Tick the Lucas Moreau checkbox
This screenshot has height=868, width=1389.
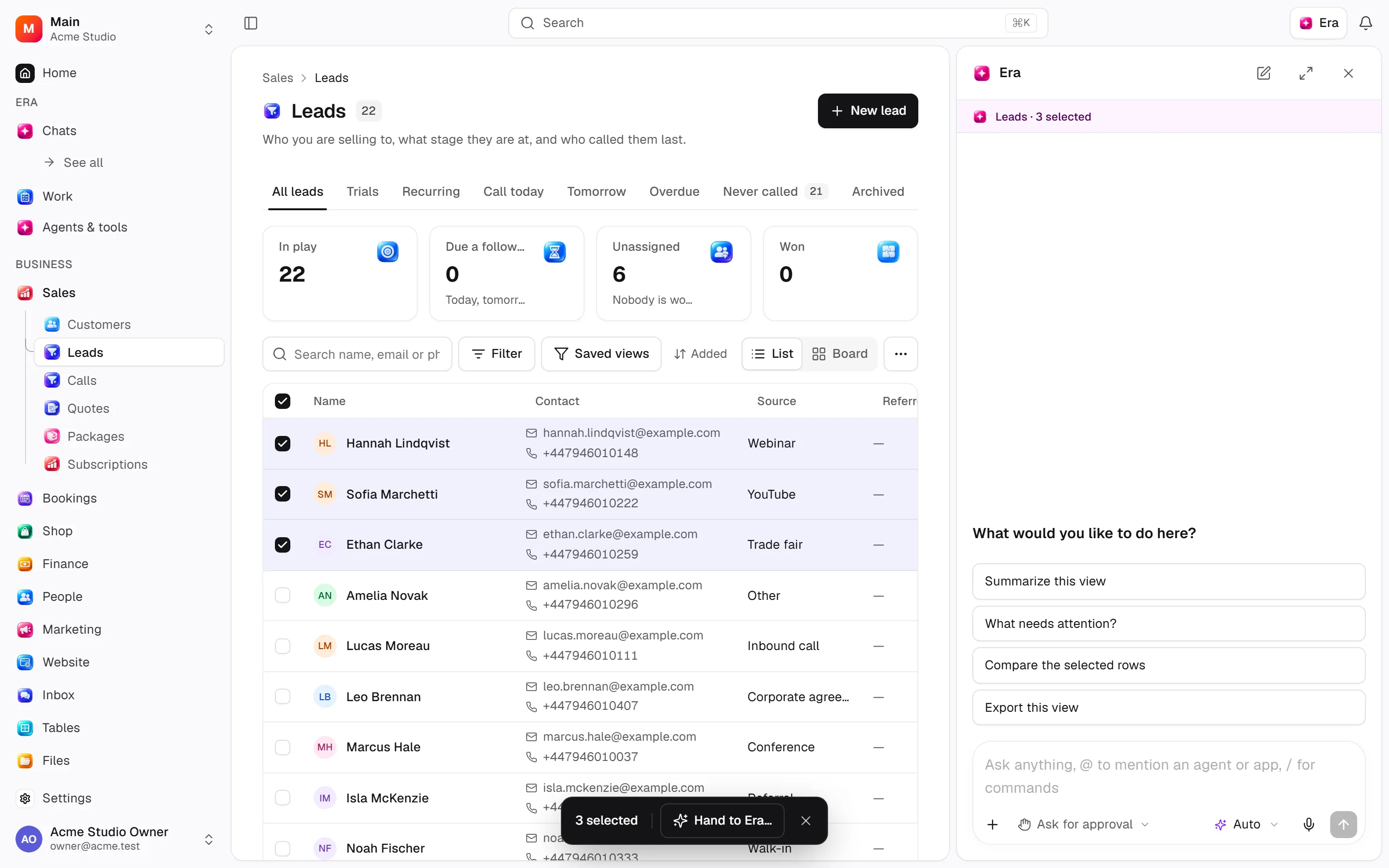pyautogui.click(x=283, y=646)
